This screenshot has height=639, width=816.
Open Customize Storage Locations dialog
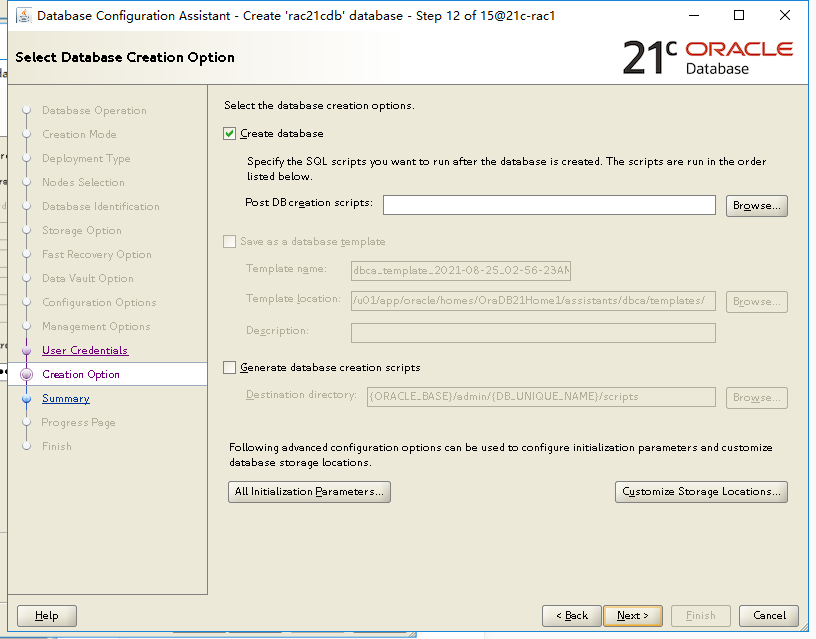click(701, 492)
